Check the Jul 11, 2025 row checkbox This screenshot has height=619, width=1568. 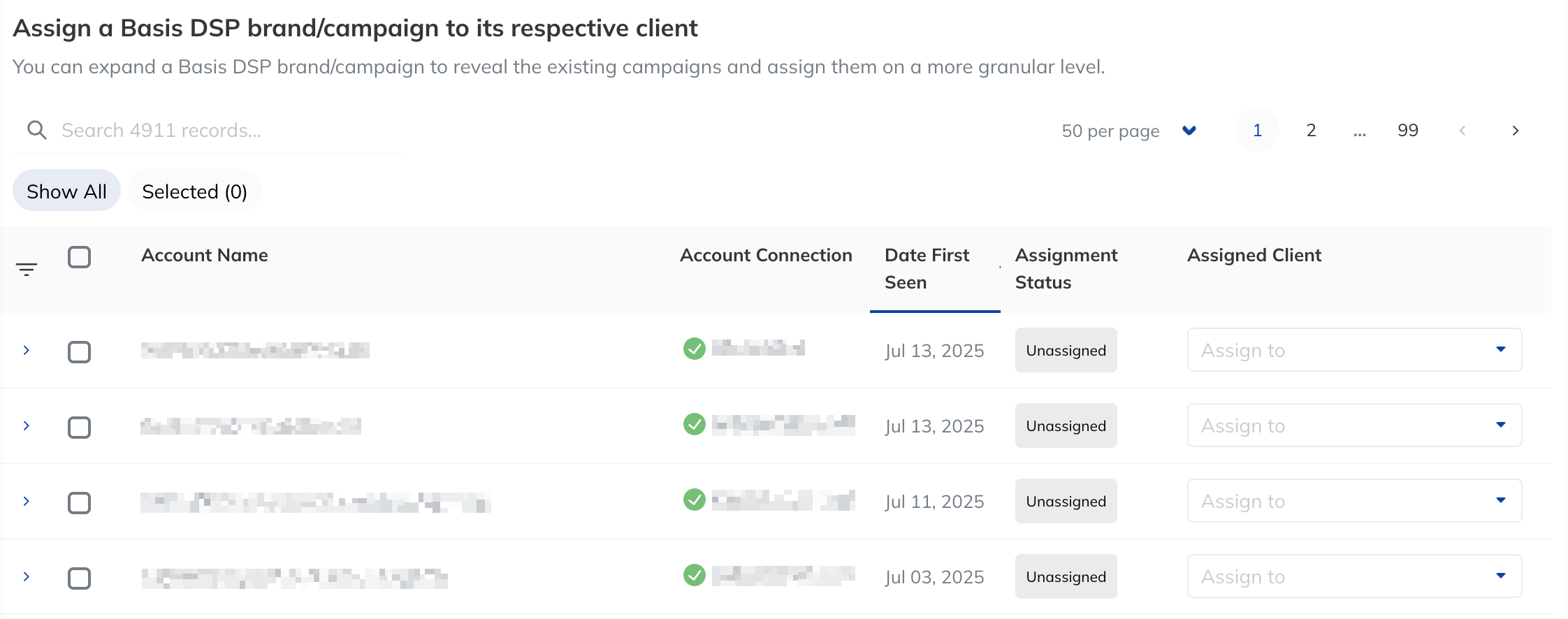(x=79, y=502)
